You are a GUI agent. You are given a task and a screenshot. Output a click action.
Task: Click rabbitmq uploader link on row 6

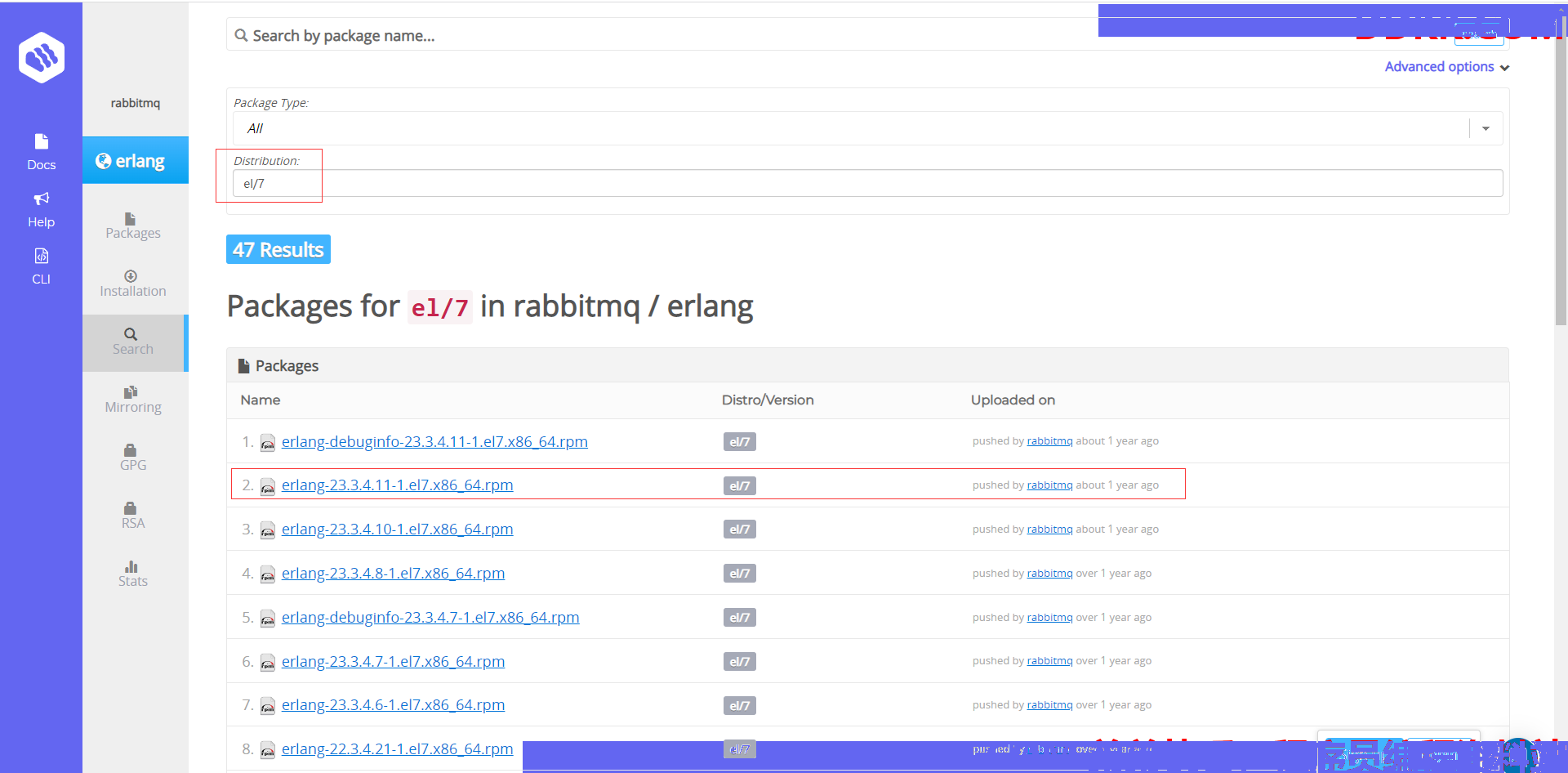[1049, 661]
